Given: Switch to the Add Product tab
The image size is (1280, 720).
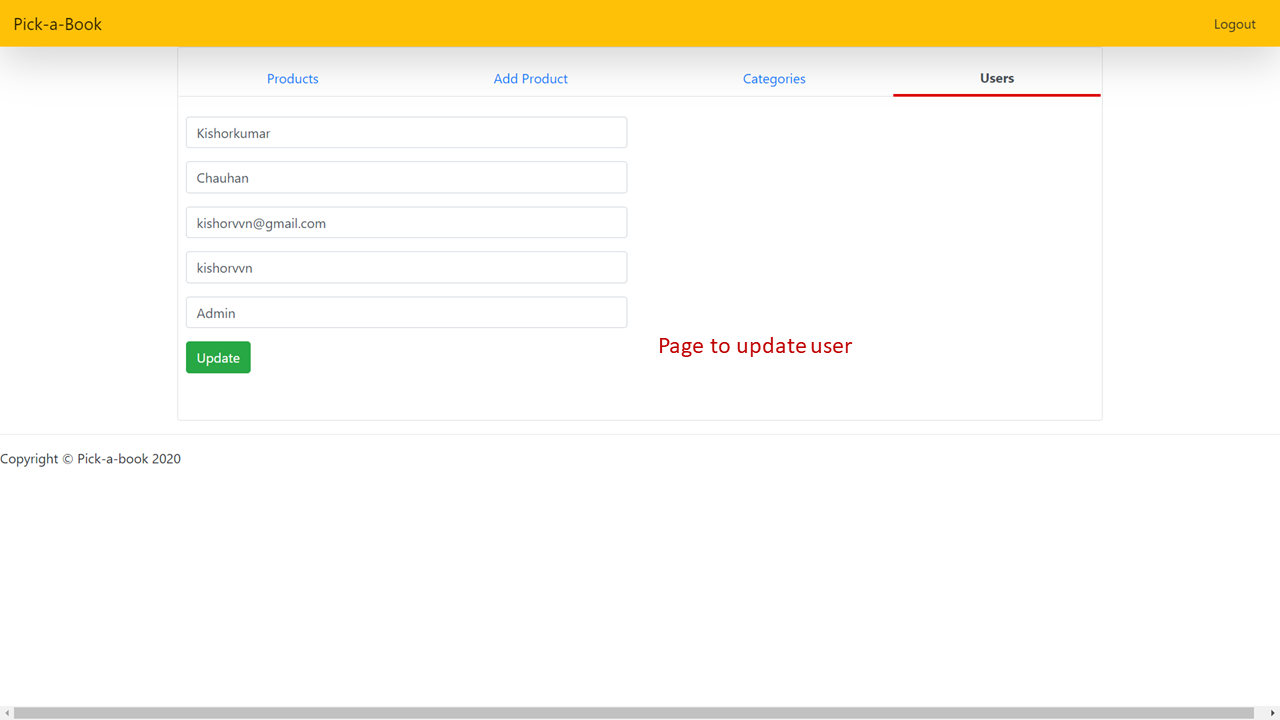Looking at the screenshot, I should pyautogui.click(x=531, y=78).
